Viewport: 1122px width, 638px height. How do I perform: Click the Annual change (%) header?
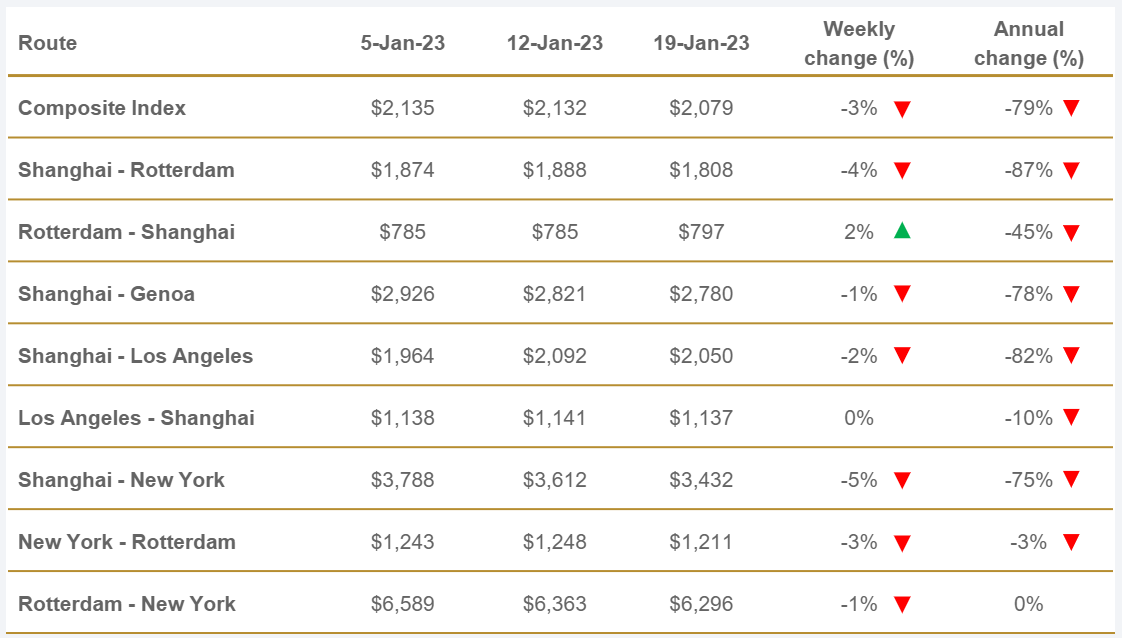[x=1029, y=43]
